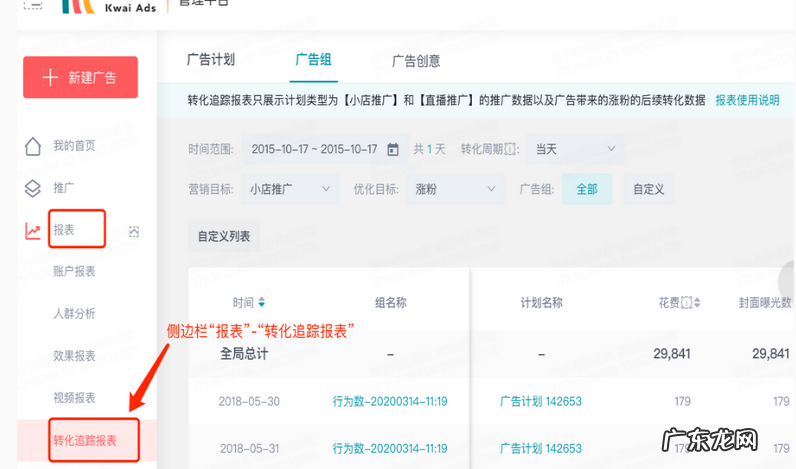796x469 pixels.
Task: Open 人群分析 sidebar item
Action: (74, 314)
